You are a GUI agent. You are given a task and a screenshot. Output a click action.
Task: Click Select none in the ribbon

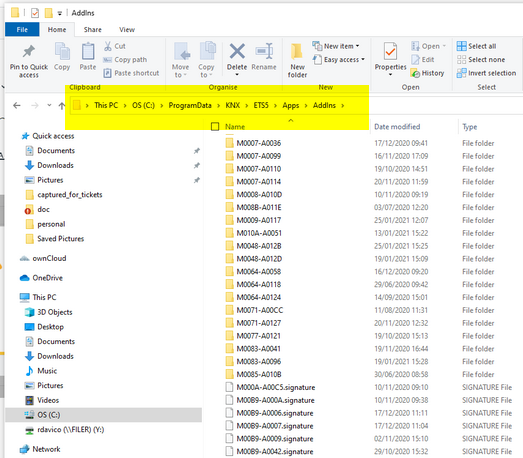481,60
